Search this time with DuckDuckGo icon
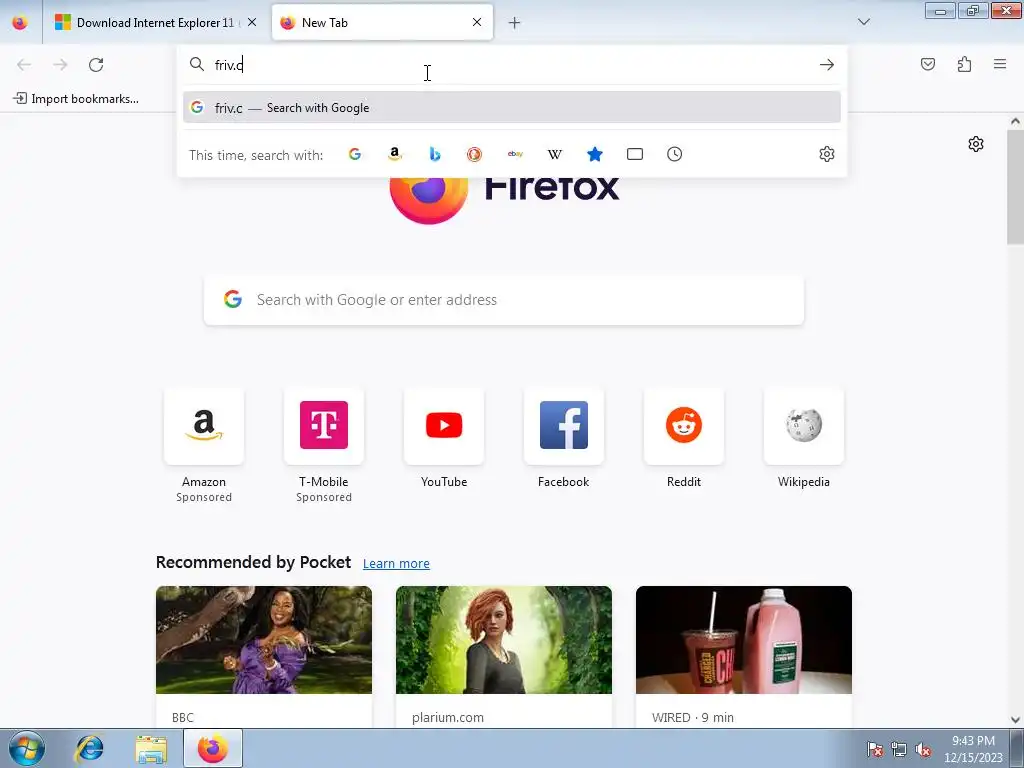The image size is (1024, 768). (474, 154)
